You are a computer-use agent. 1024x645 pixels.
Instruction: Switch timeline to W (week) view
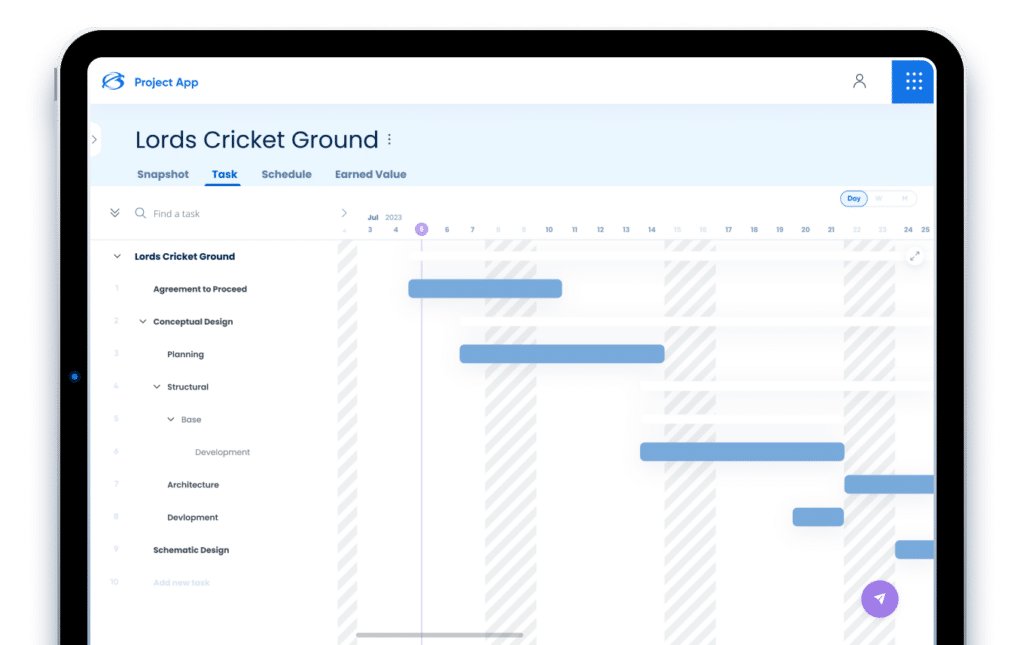pyautogui.click(x=878, y=198)
